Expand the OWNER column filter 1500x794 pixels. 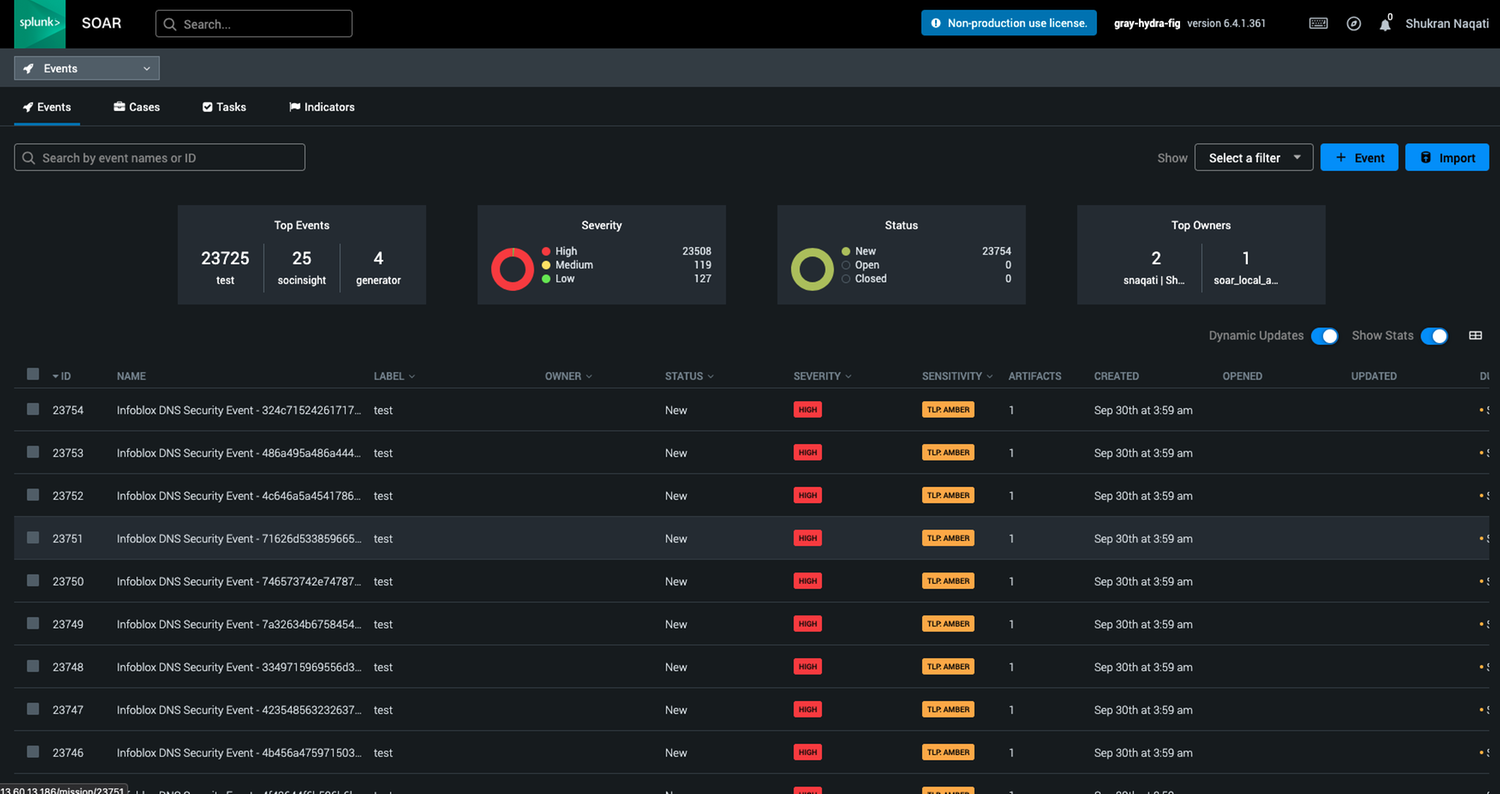tap(568, 376)
